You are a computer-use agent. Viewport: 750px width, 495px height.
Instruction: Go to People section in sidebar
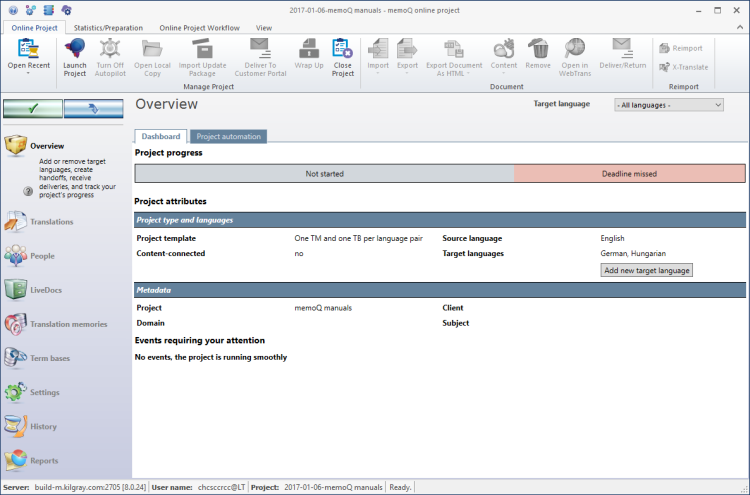click(x=42, y=256)
